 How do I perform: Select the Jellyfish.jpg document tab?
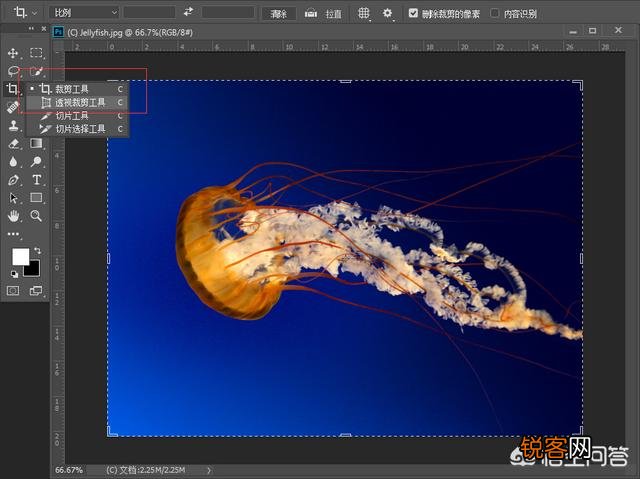(130, 32)
